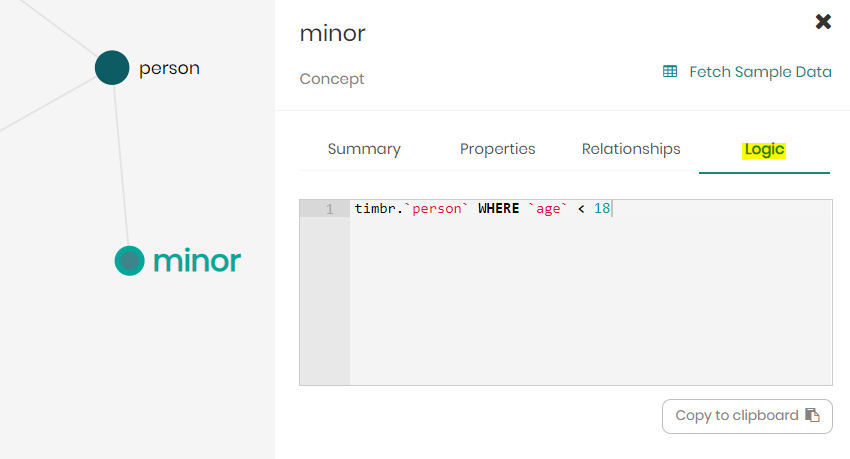Viewport: 850px width, 459px height.
Task: Click the `age` token in the query
Action: click(x=549, y=209)
